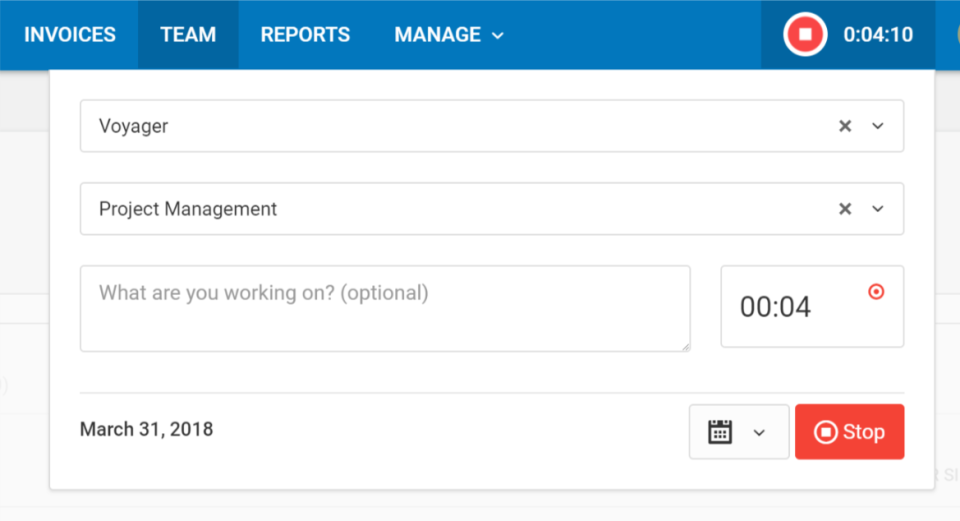Click the stop timer icon in header

805,35
